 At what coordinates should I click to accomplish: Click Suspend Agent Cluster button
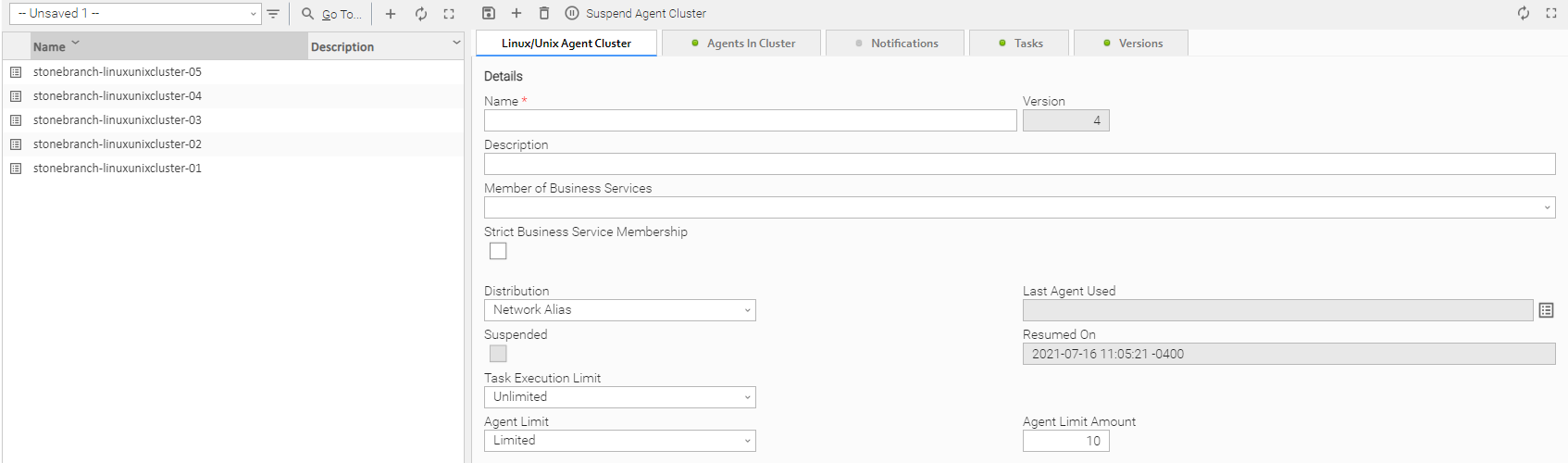pyautogui.click(x=636, y=14)
